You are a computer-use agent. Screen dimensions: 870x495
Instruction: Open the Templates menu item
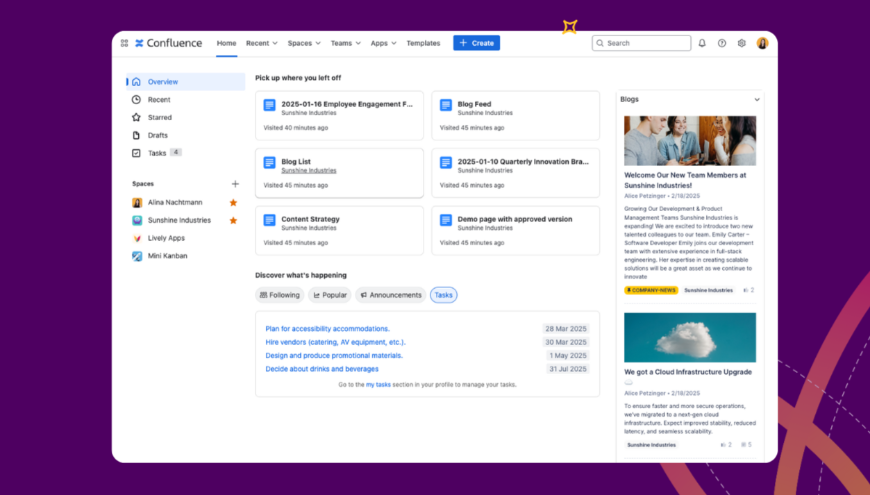pyautogui.click(x=423, y=43)
